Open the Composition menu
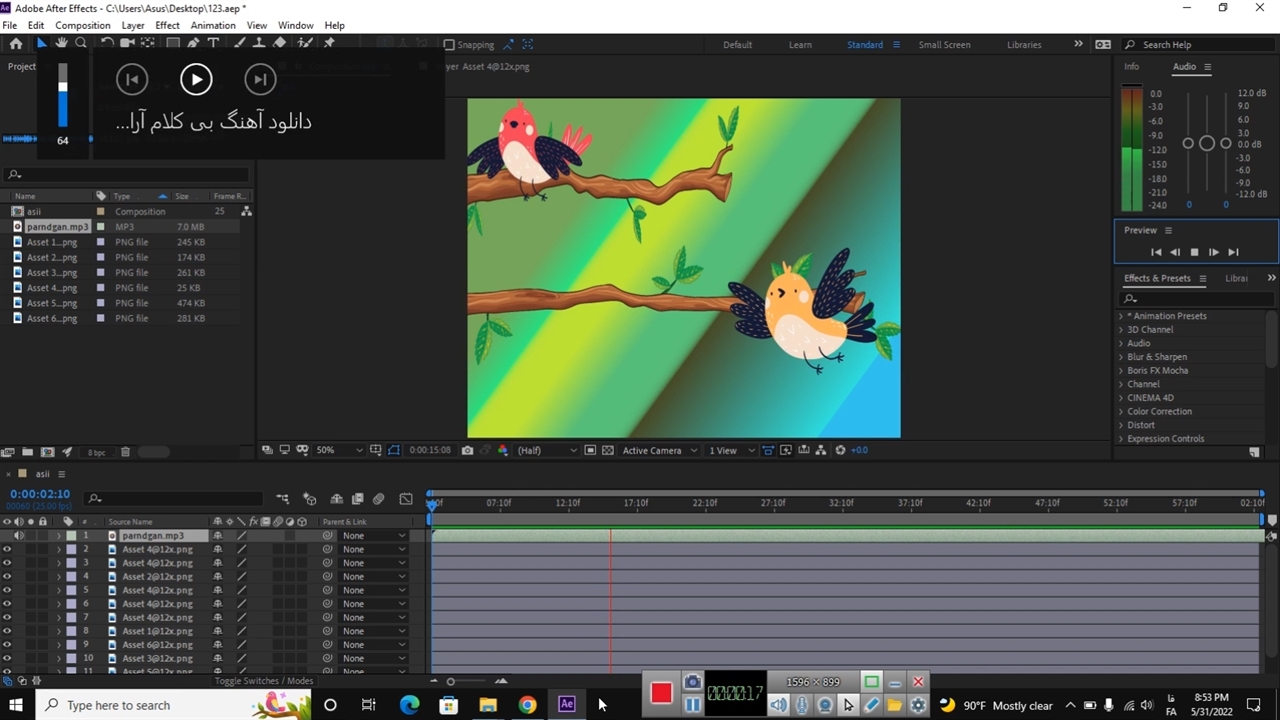This screenshot has height=720, width=1280. pos(82,25)
